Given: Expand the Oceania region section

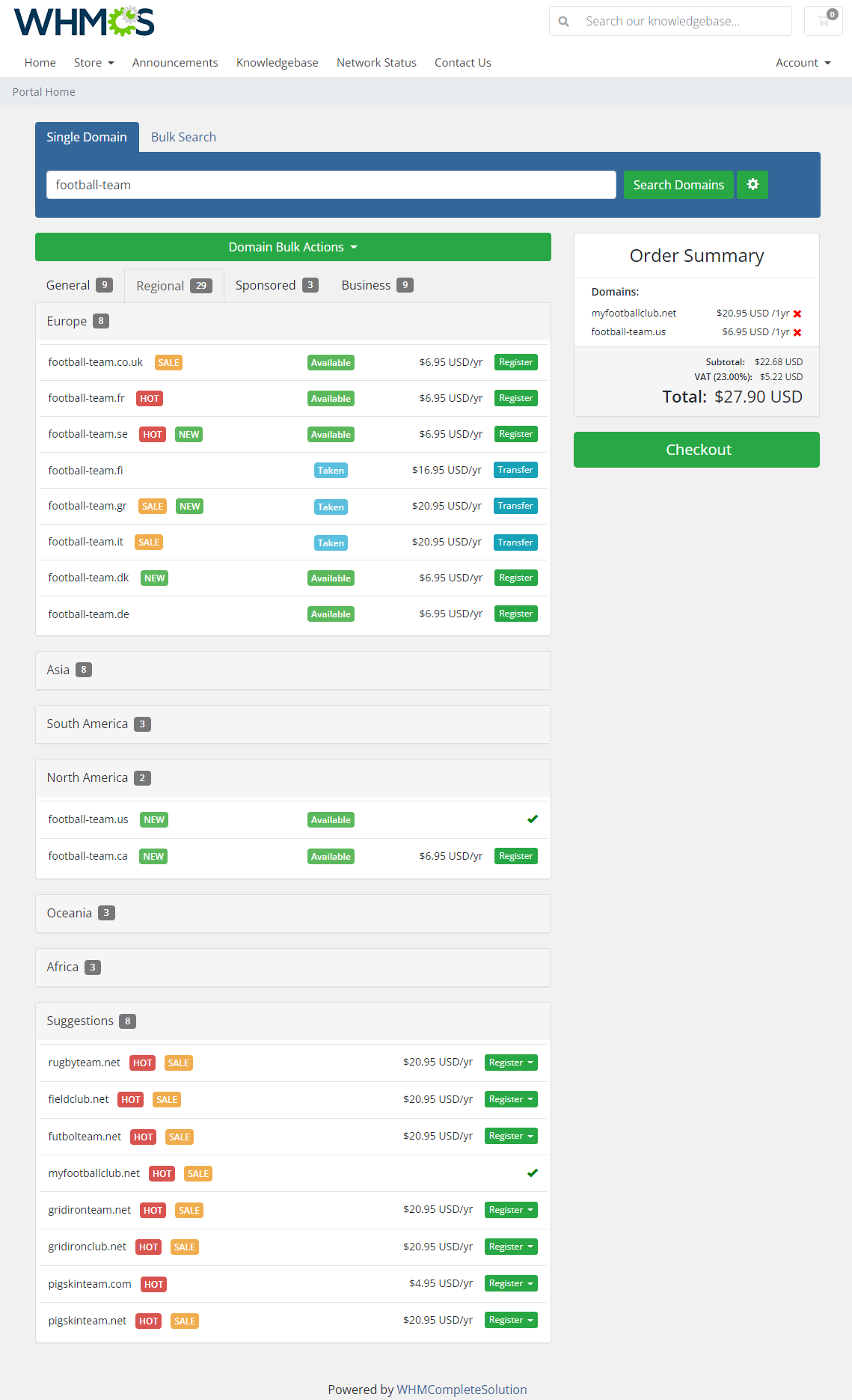Looking at the screenshot, I should pyautogui.click(x=292, y=914).
